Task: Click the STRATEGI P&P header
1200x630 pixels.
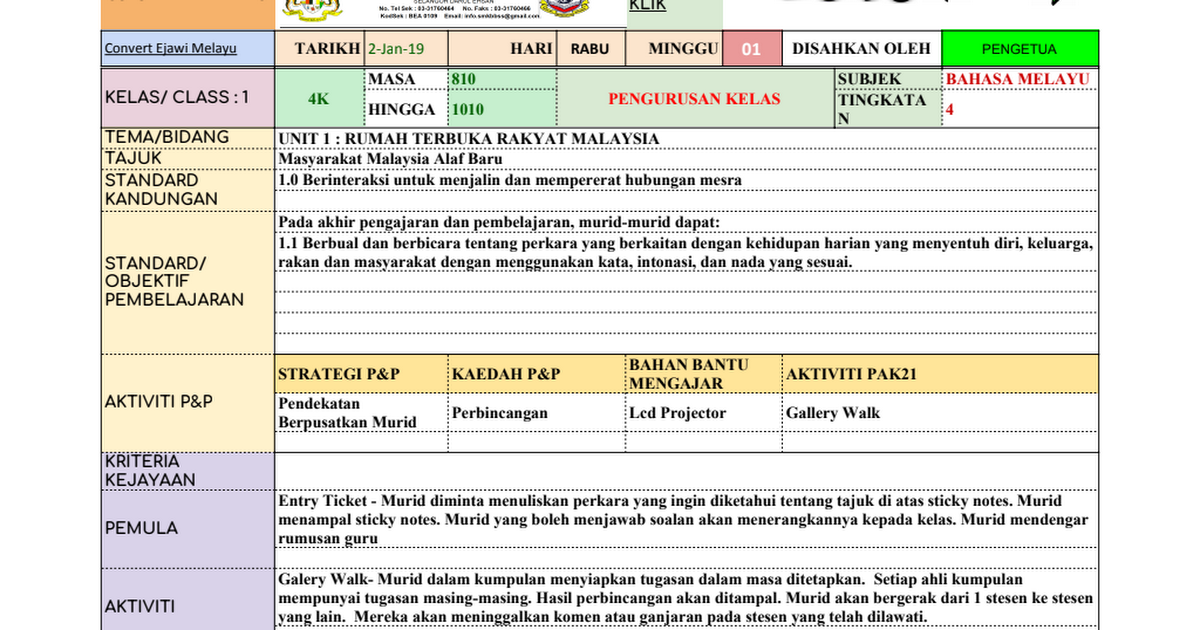Action: (x=361, y=374)
